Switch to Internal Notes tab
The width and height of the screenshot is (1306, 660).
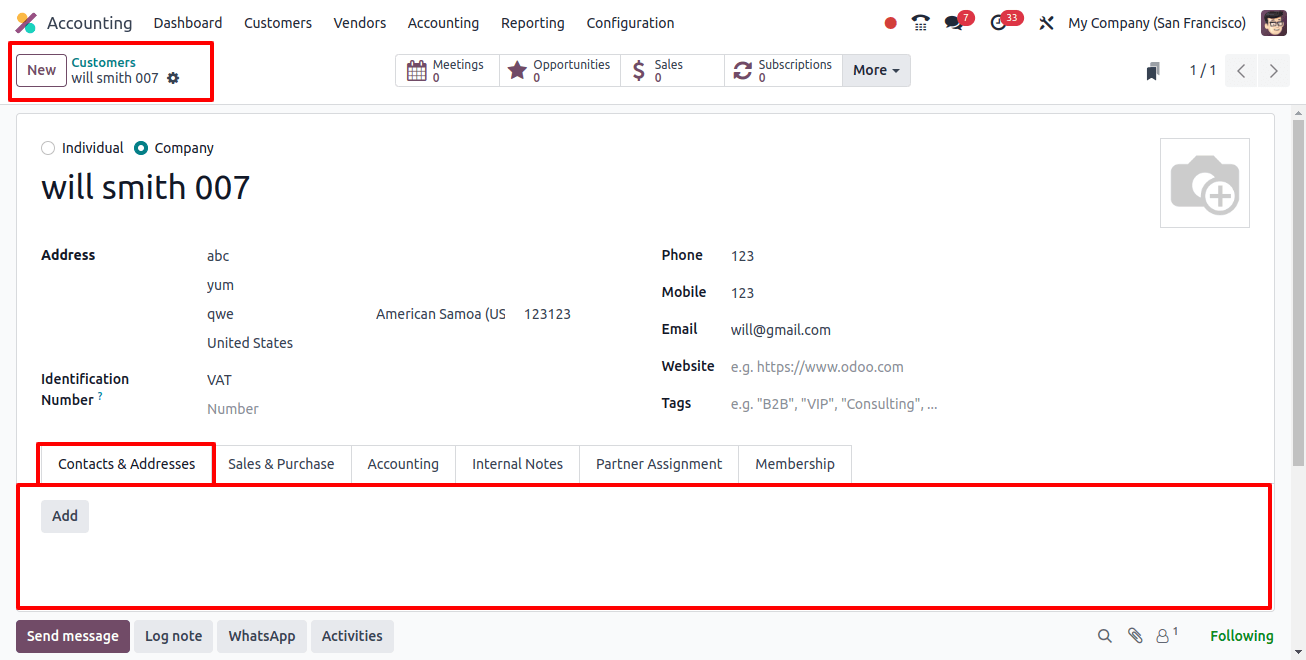(517, 464)
